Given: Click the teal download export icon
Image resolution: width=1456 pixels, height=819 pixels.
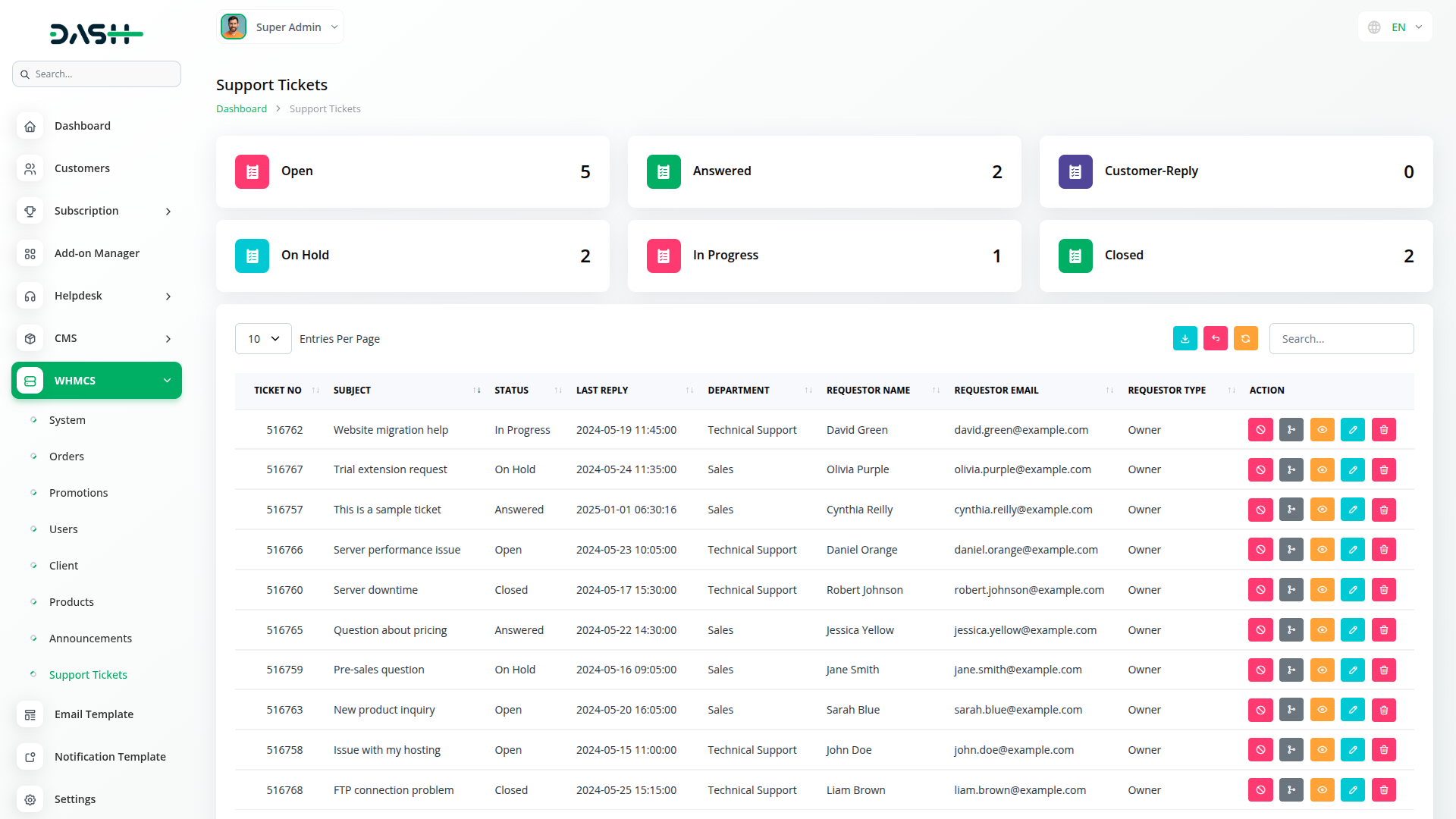Looking at the screenshot, I should [1185, 339].
